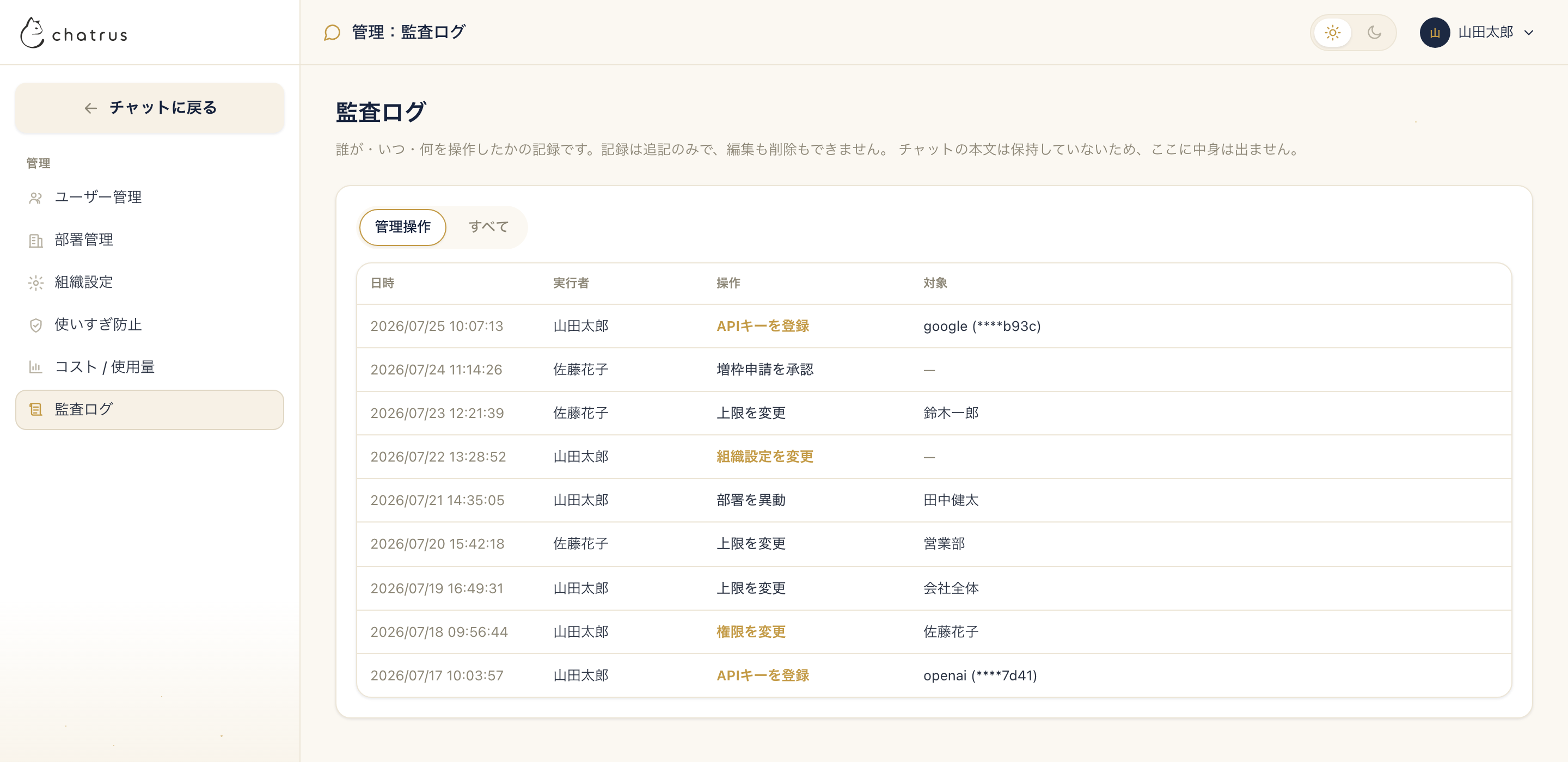Switch to light theme sun icon
The width and height of the screenshot is (1568, 762).
point(1332,32)
